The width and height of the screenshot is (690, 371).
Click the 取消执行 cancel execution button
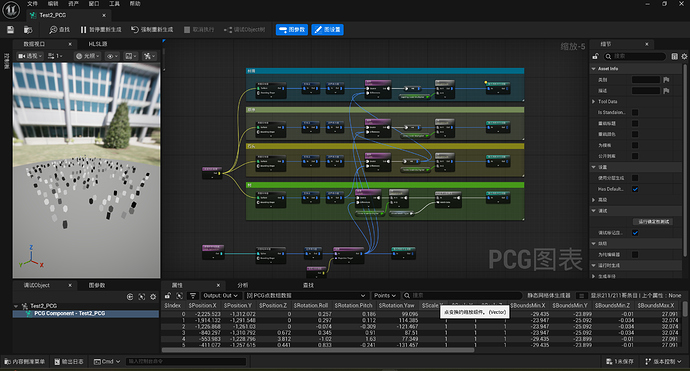[199, 29]
